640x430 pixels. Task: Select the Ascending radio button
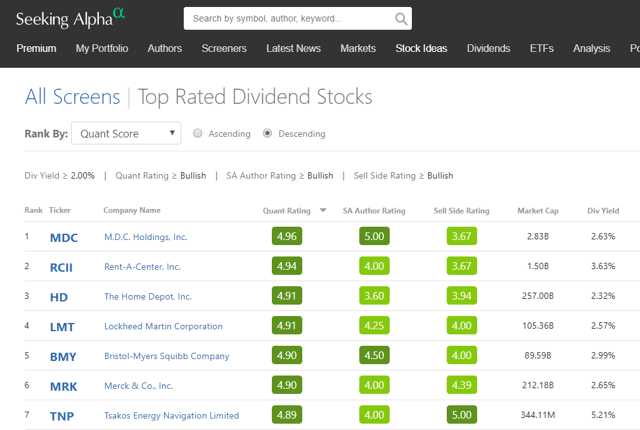pyautogui.click(x=198, y=133)
